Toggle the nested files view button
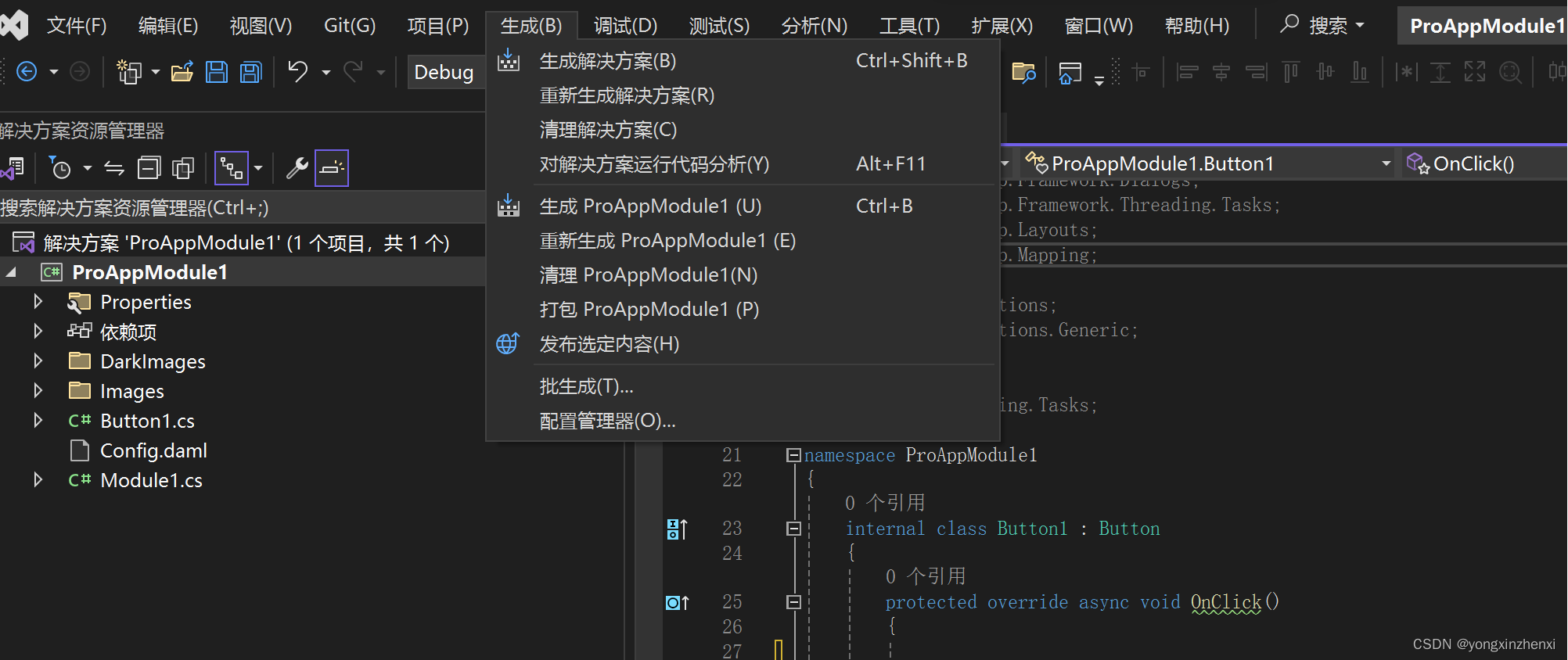Image resolution: width=1568 pixels, height=660 pixels. pos(232,168)
